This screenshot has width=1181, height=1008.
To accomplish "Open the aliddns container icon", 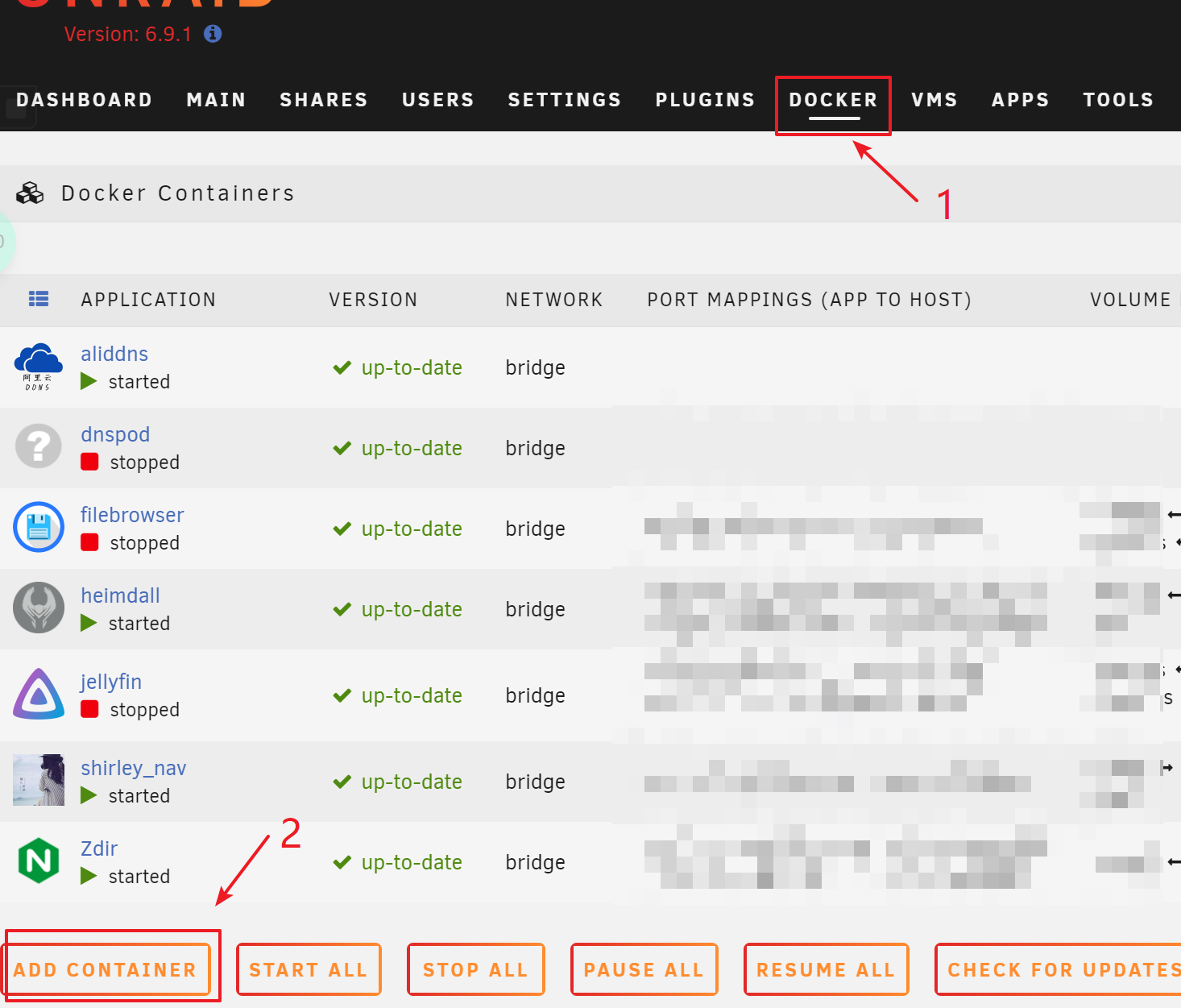I will coord(38,367).
